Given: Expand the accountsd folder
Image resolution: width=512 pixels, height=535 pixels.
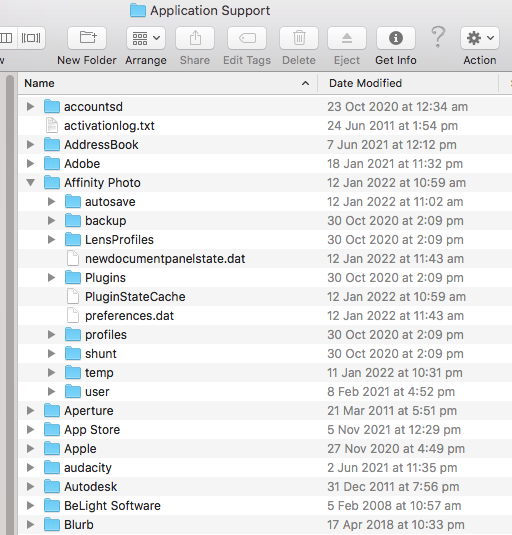Looking at the screenshot, I should click(30, 106).
